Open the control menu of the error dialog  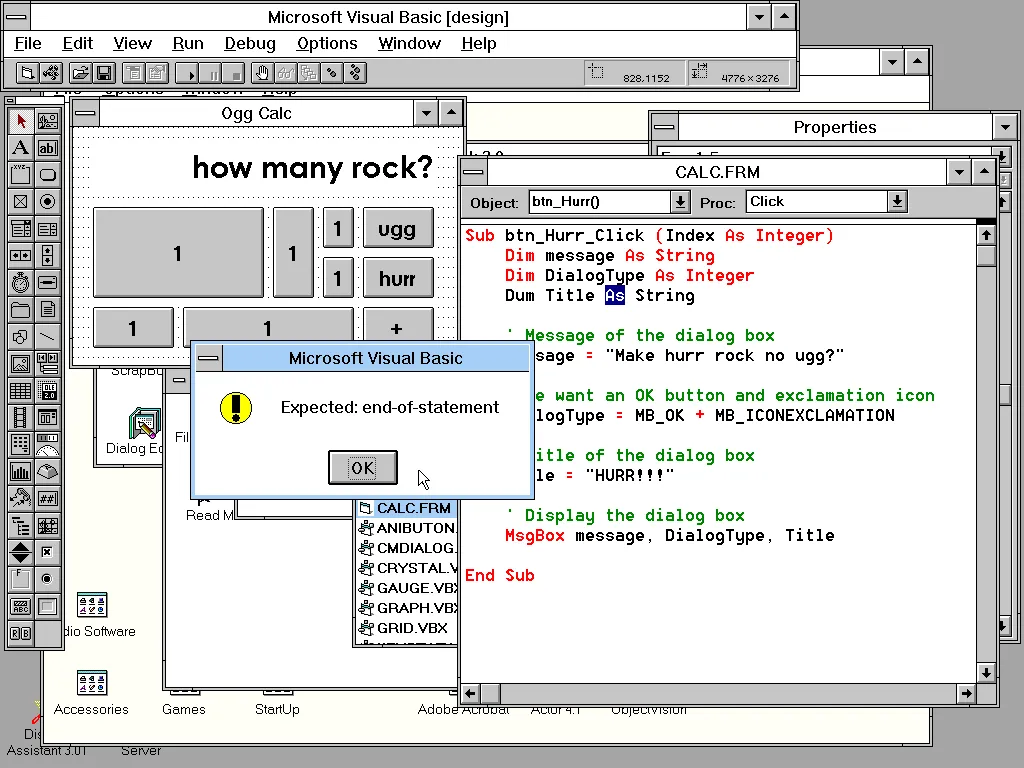[209, 358]
